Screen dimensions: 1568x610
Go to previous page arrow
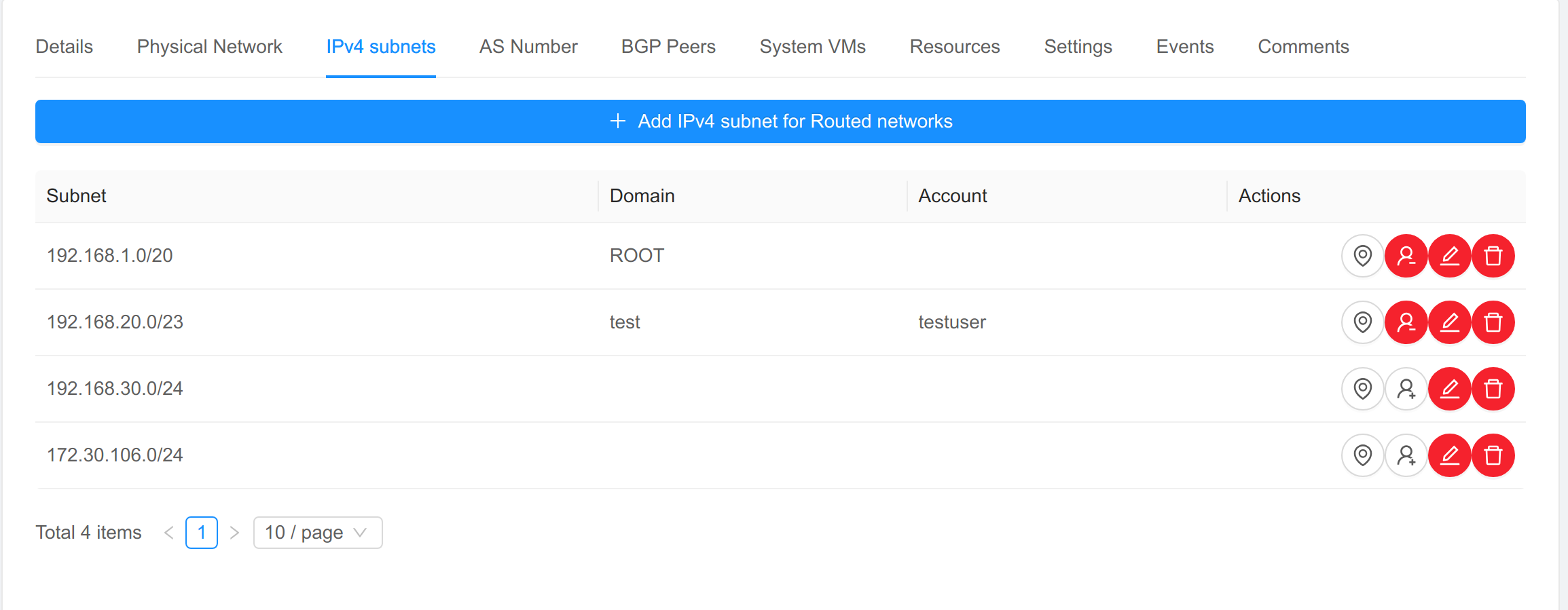(x=169, y=533)
